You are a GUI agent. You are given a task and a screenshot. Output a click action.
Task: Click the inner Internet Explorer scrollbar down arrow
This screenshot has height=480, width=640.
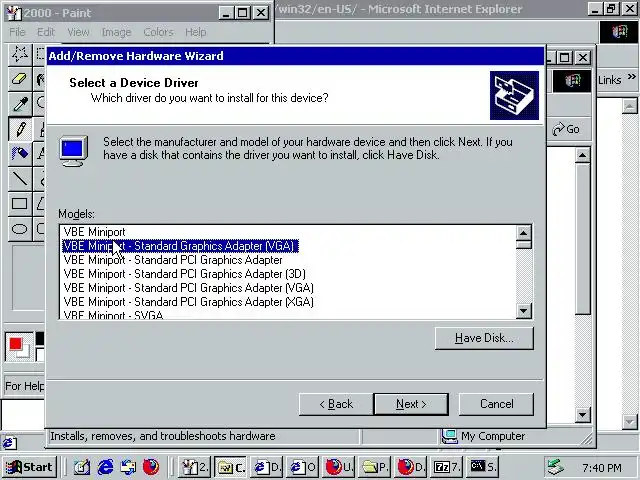(x=582, y=415)
